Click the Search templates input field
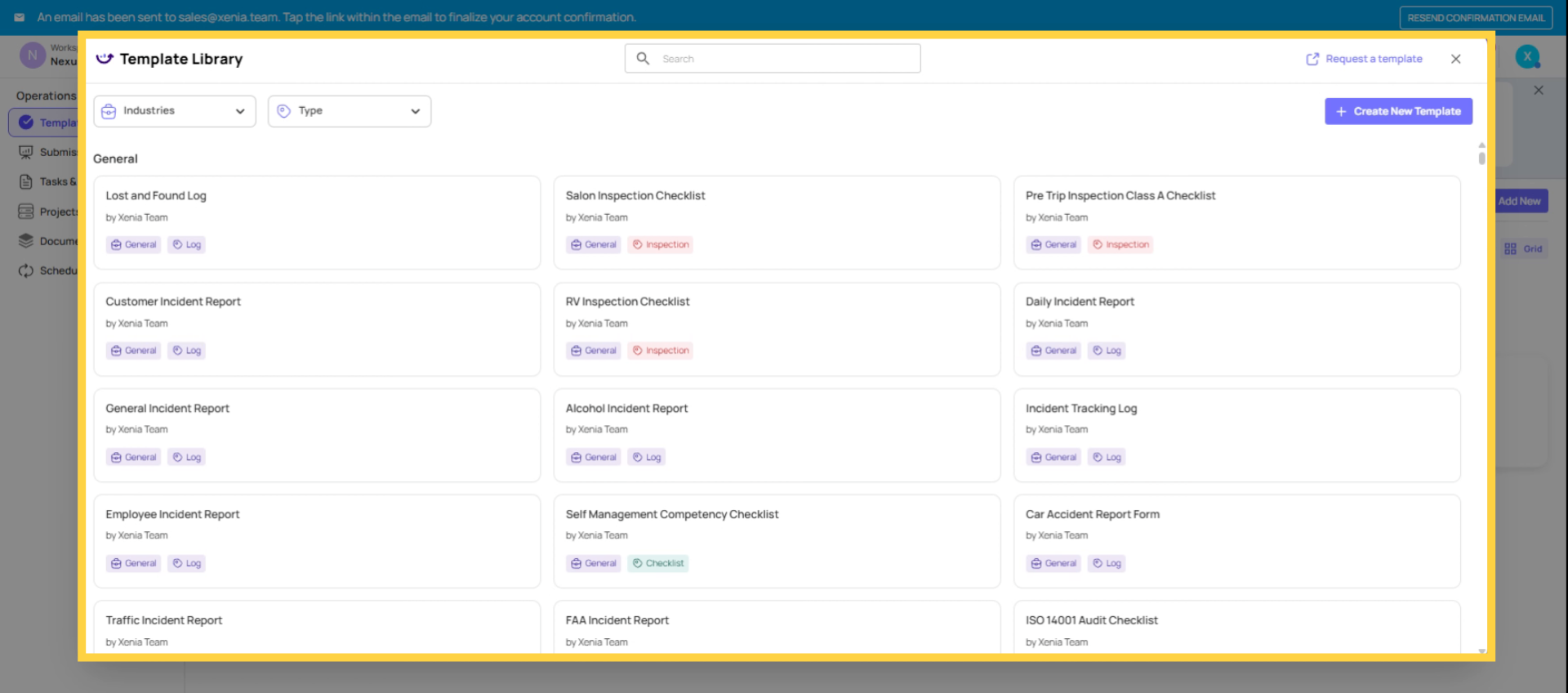Image resolution: width=1568 pixels, height=693 pixels. [773, 59]
